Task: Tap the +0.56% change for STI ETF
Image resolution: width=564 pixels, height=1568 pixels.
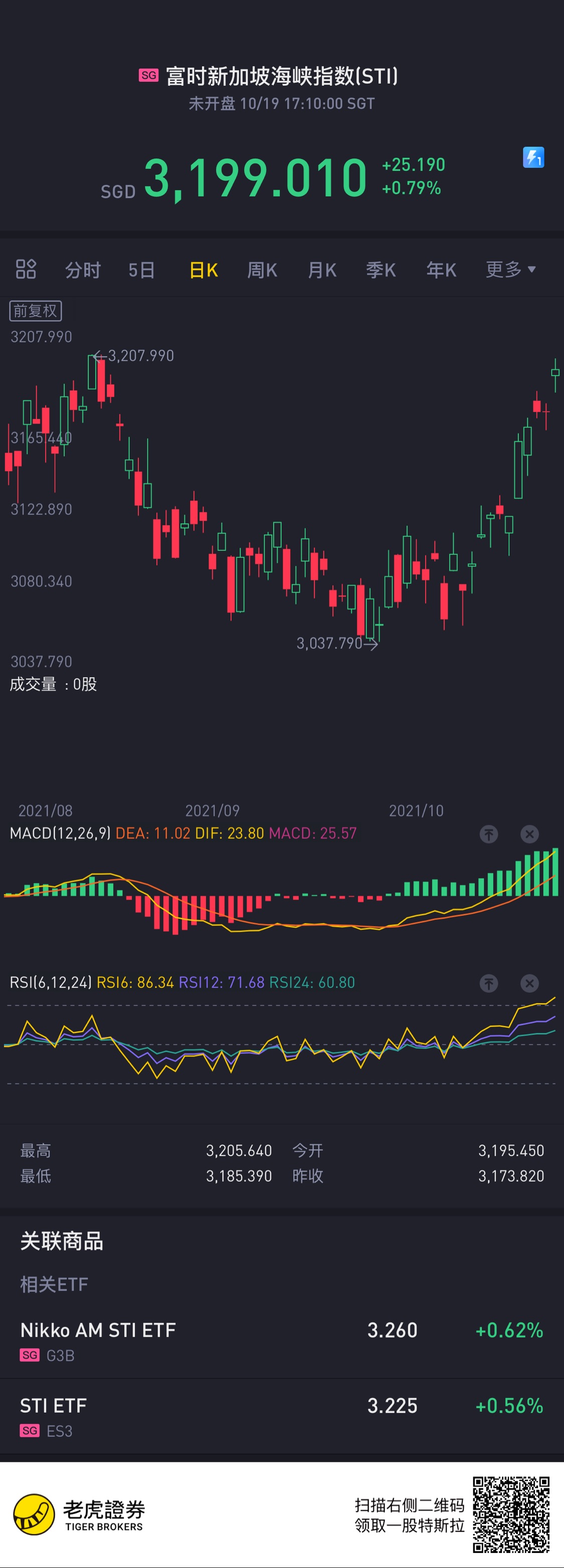Action: [x=509, y=1406]
